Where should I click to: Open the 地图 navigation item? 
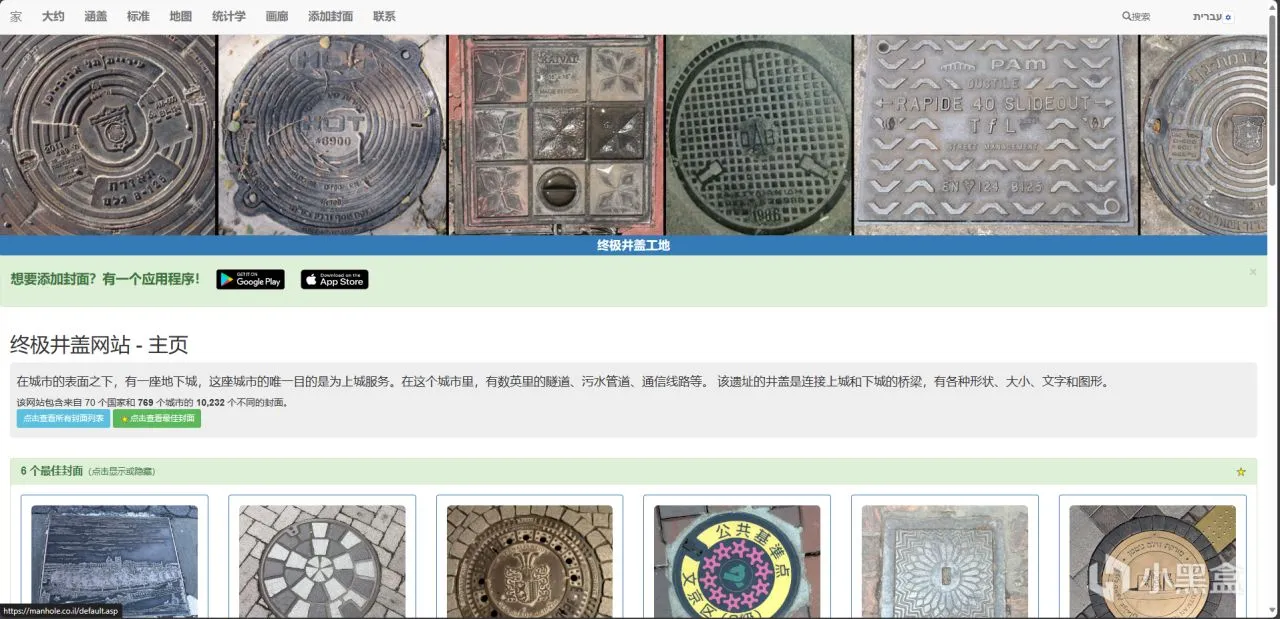(181, 17)
